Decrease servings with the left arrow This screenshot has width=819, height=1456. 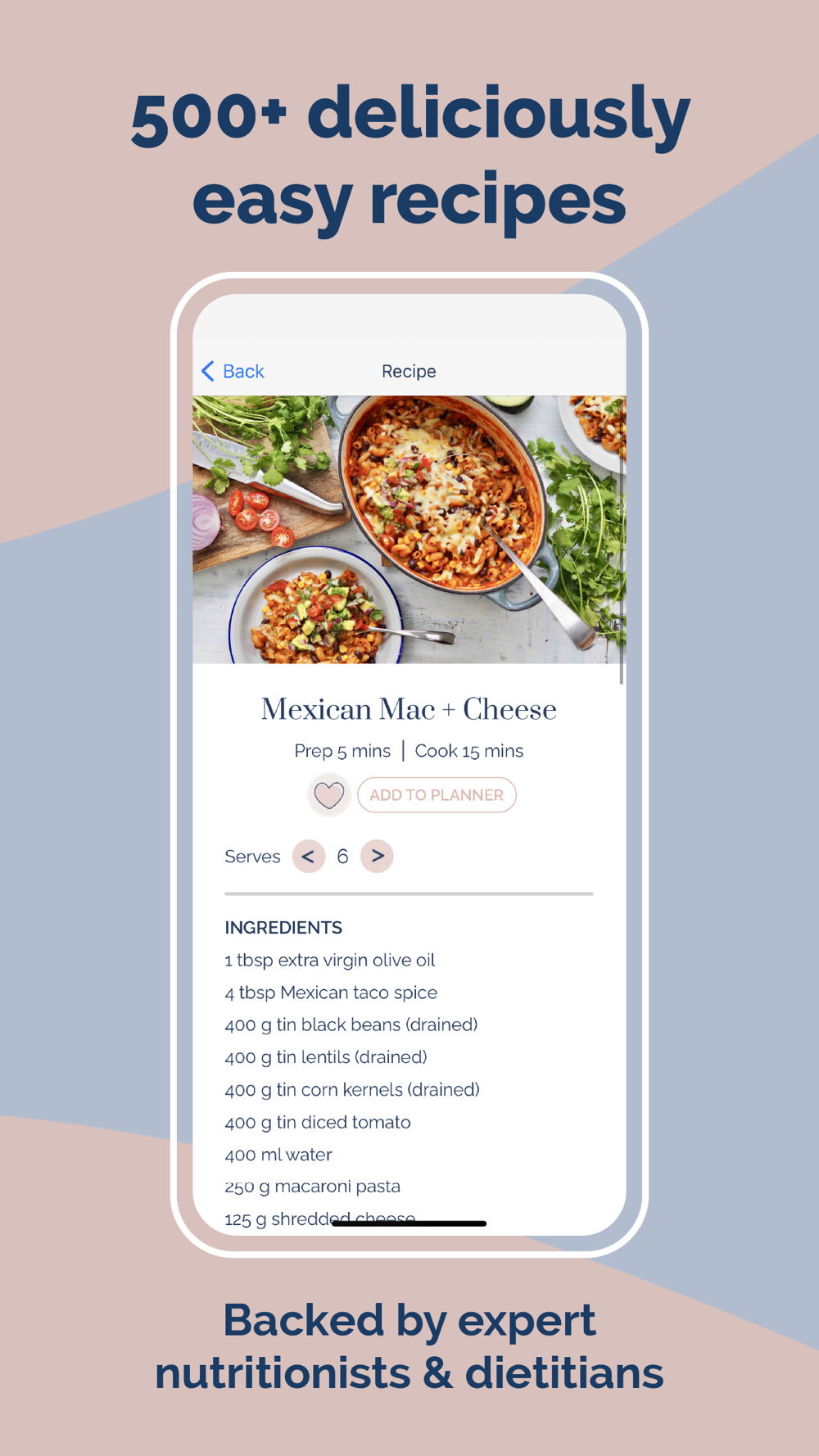309,857
